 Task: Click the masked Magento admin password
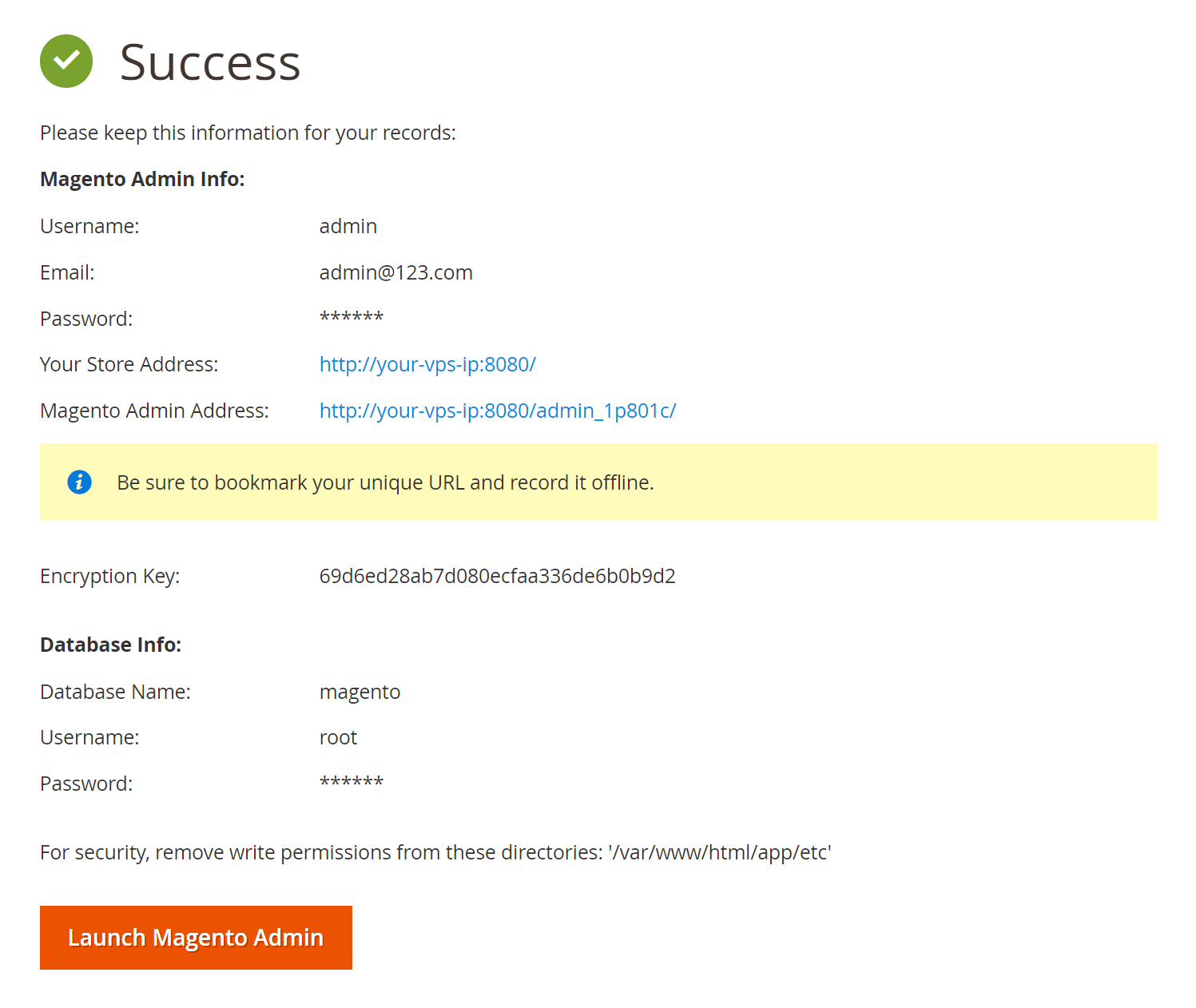tap(351, 318)
